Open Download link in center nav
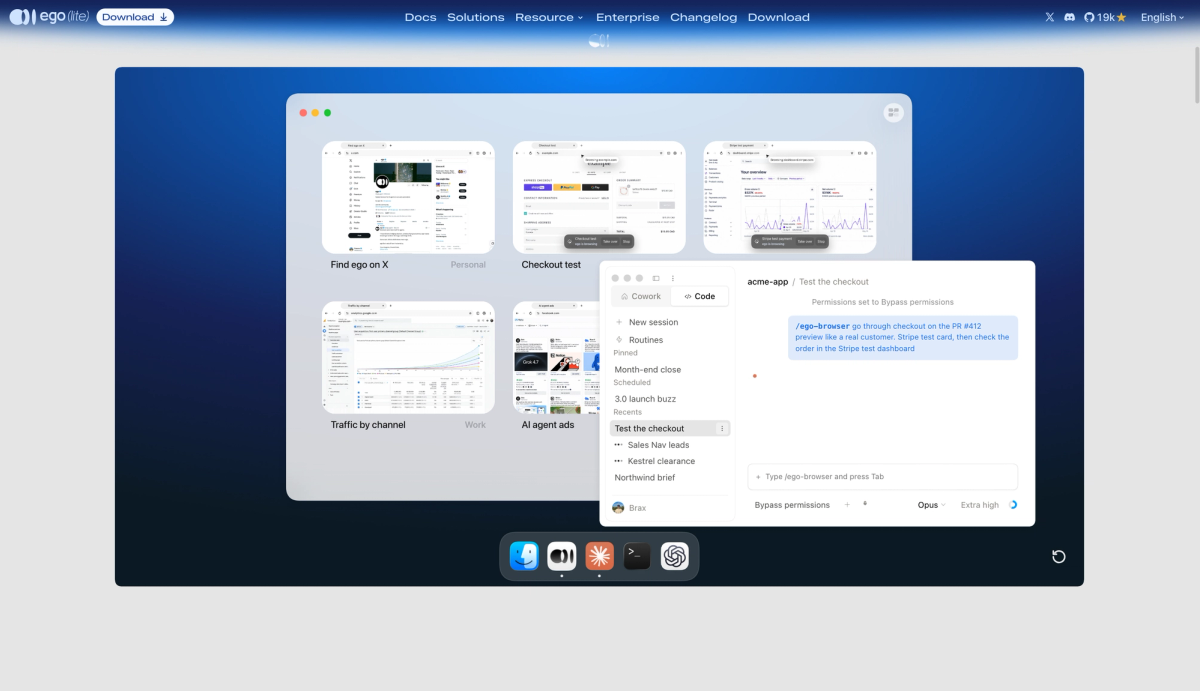 click(x=779, y=17)
